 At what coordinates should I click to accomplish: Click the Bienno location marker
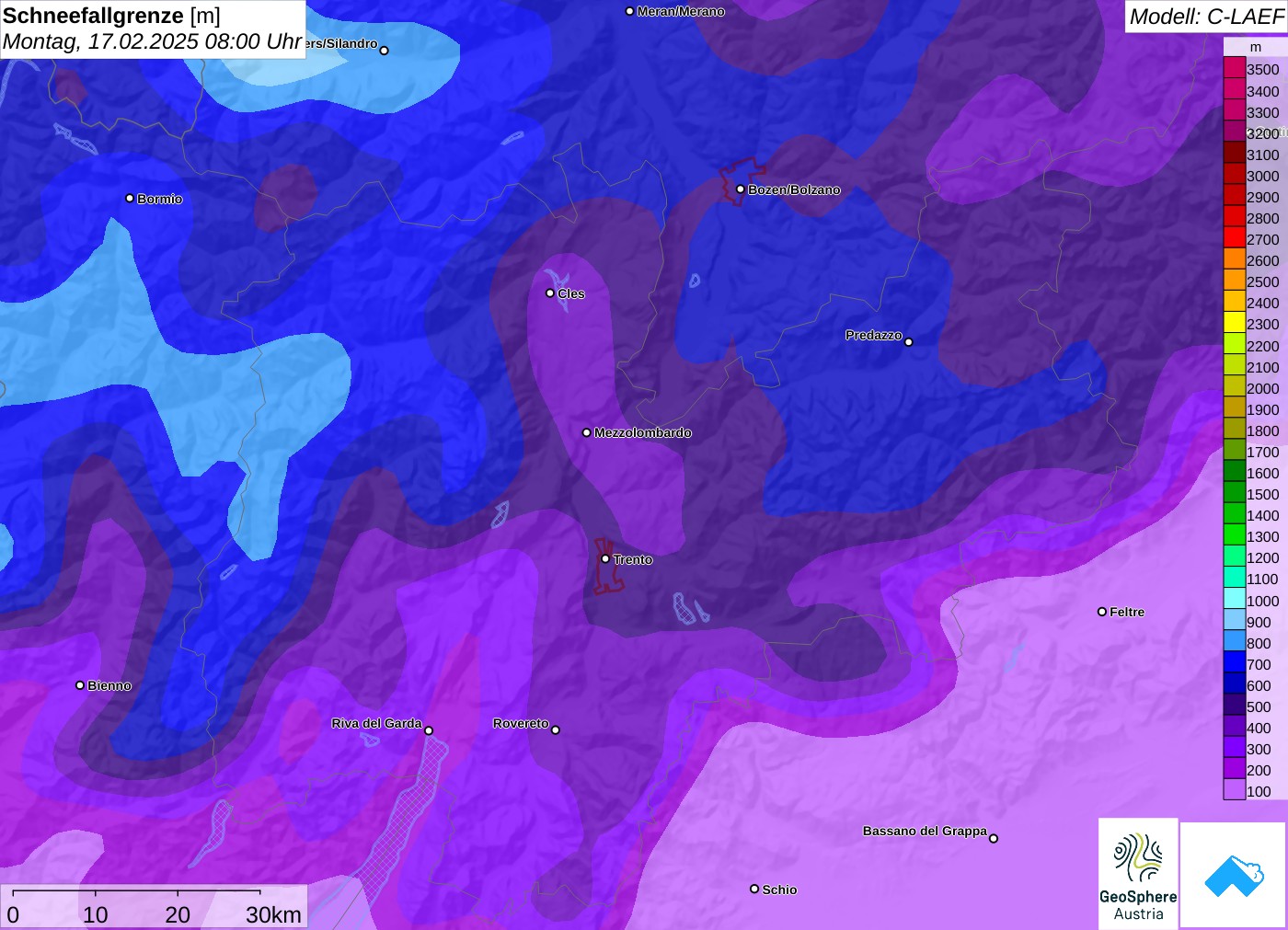pos(80,685)
